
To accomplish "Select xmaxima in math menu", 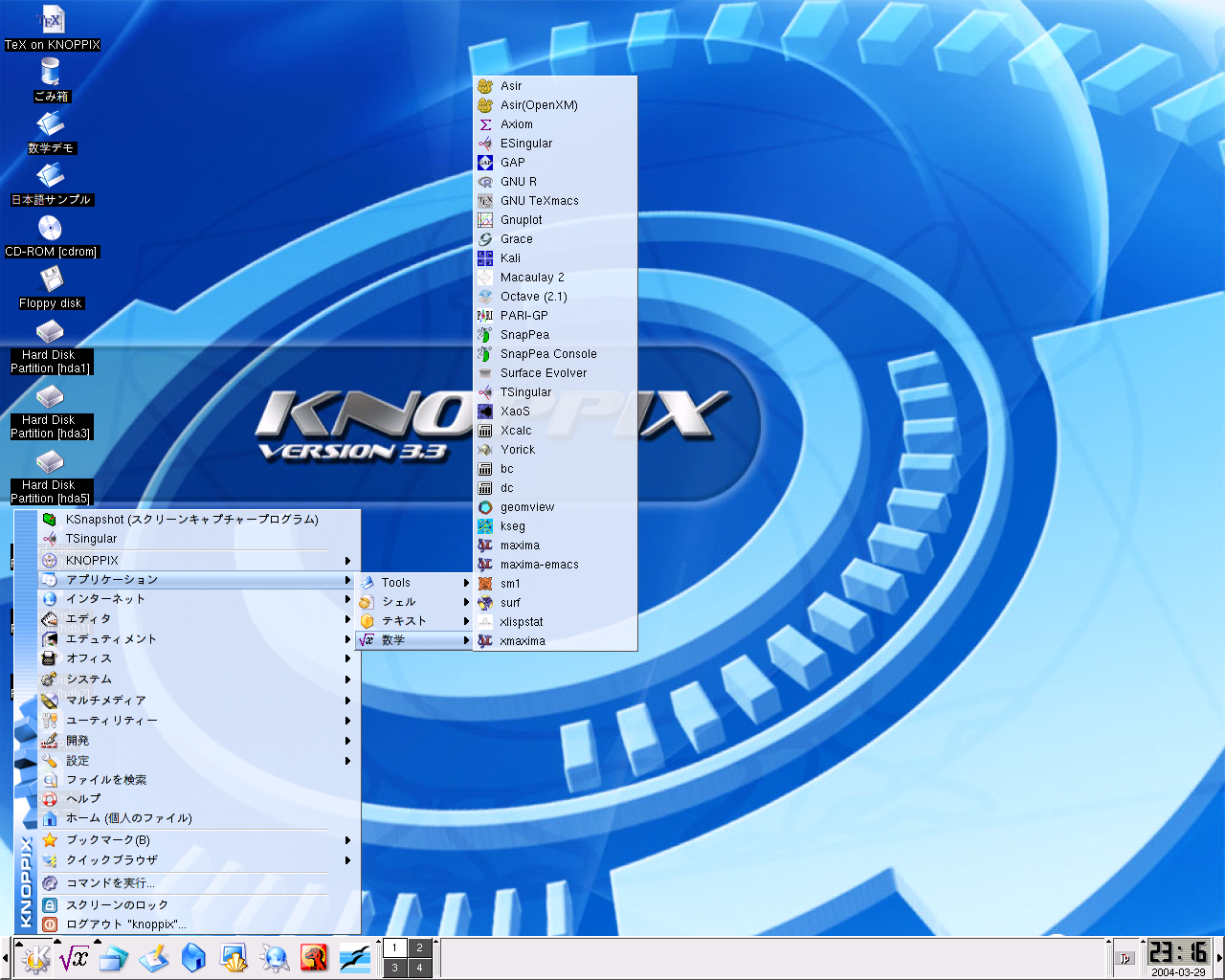I will click(555, 641).
